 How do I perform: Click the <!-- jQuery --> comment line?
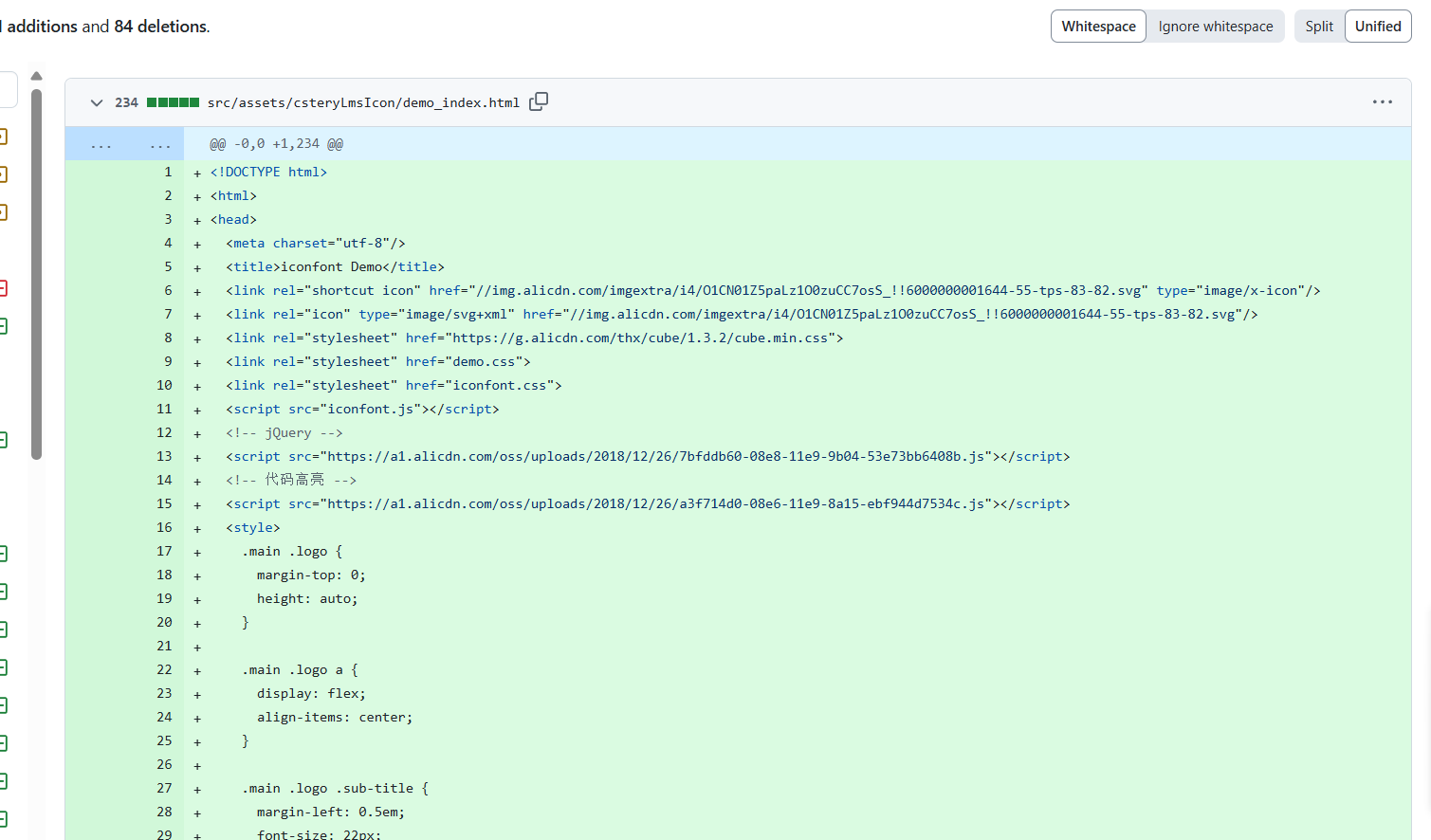284,432
